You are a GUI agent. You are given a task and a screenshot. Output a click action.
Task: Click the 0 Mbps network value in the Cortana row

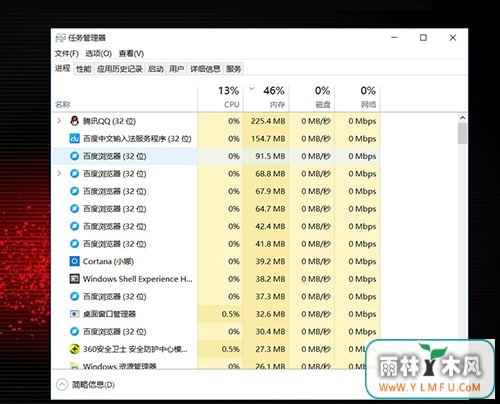coord(362,261)
